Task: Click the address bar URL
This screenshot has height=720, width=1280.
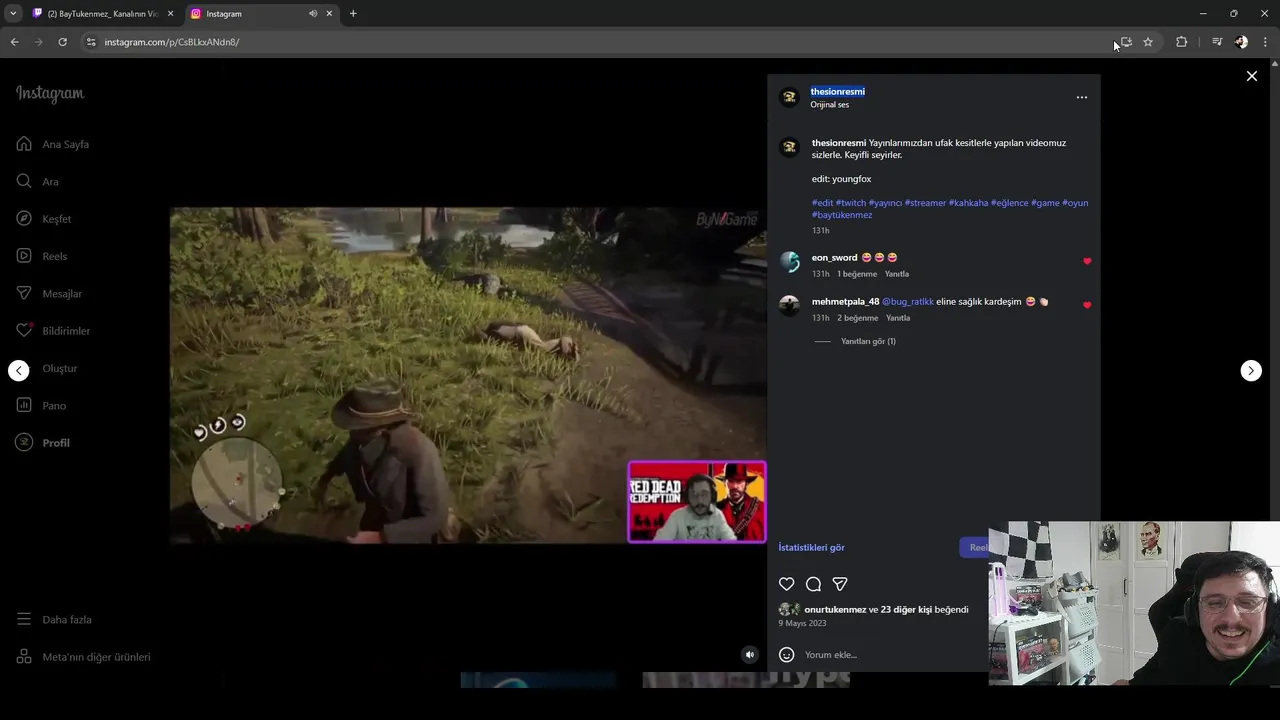Action: 172,42
